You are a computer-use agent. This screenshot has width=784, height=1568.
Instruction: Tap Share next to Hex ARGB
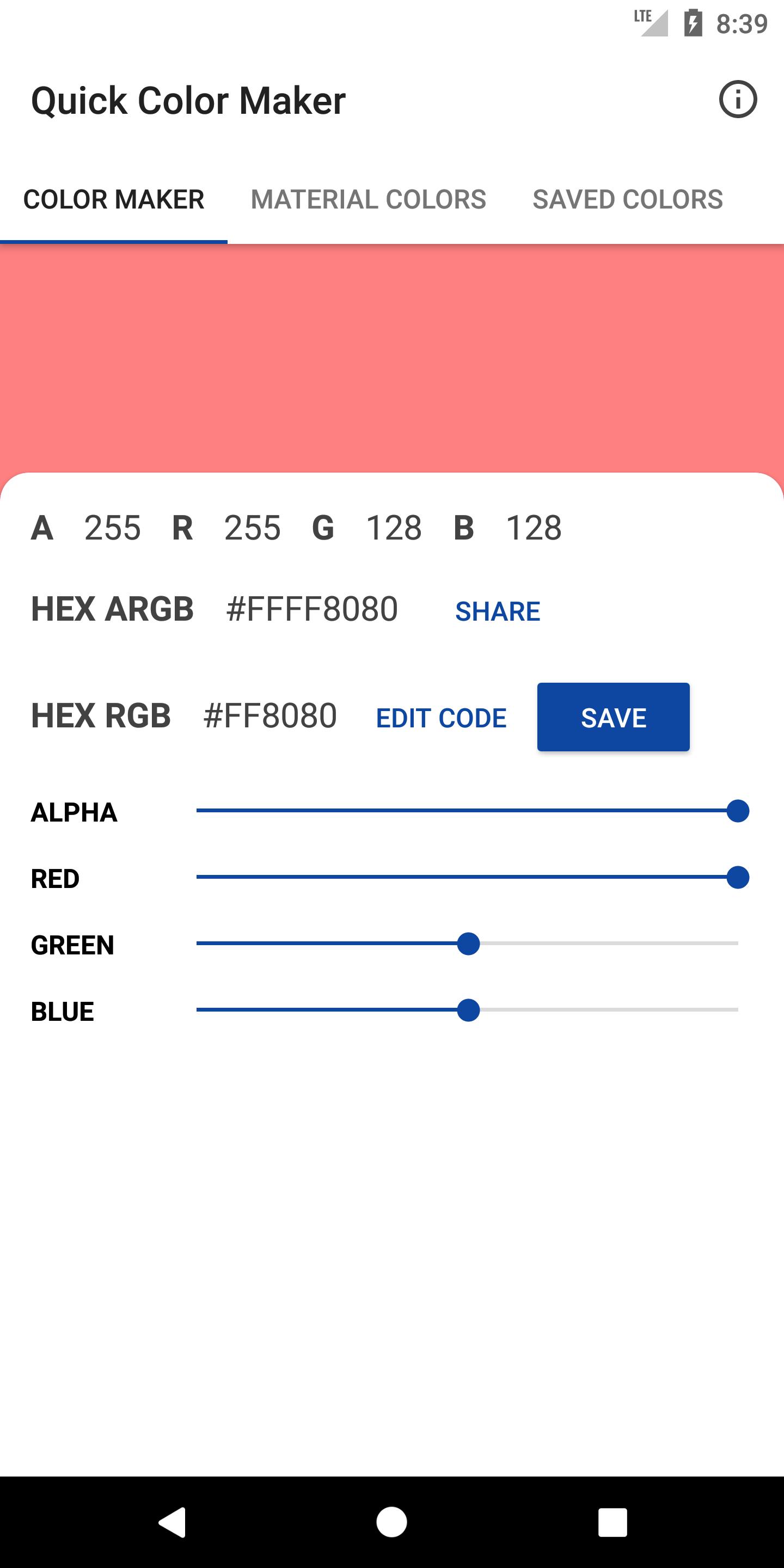tap(497, 611)
